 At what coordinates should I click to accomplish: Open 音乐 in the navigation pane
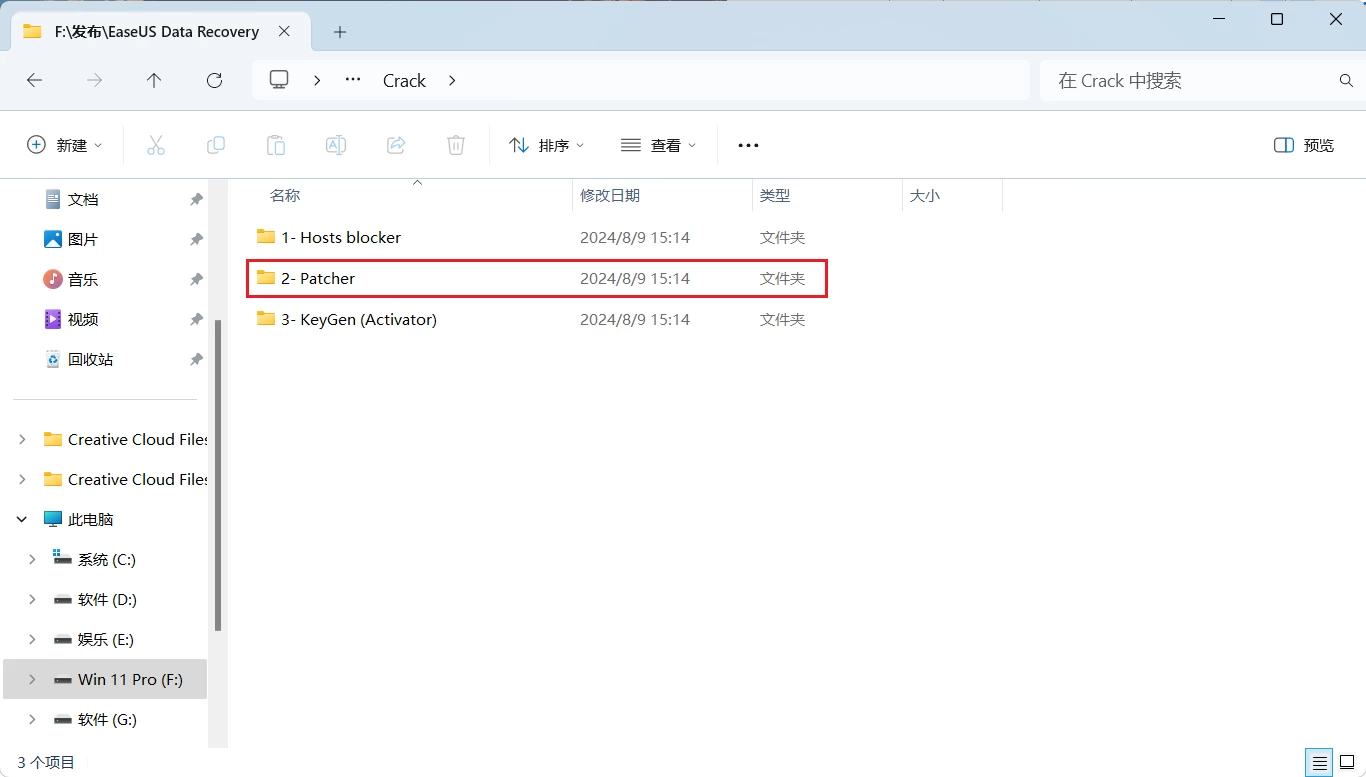click(83, 279)
